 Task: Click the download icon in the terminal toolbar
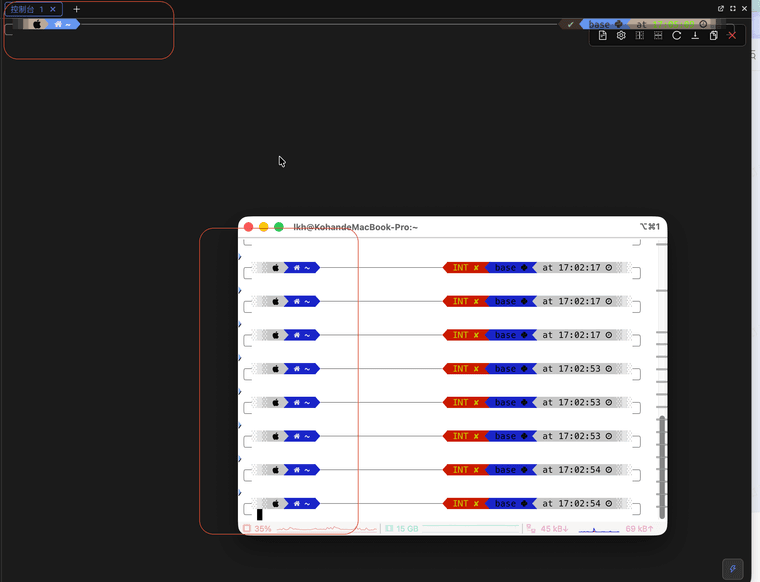point(695,35)
